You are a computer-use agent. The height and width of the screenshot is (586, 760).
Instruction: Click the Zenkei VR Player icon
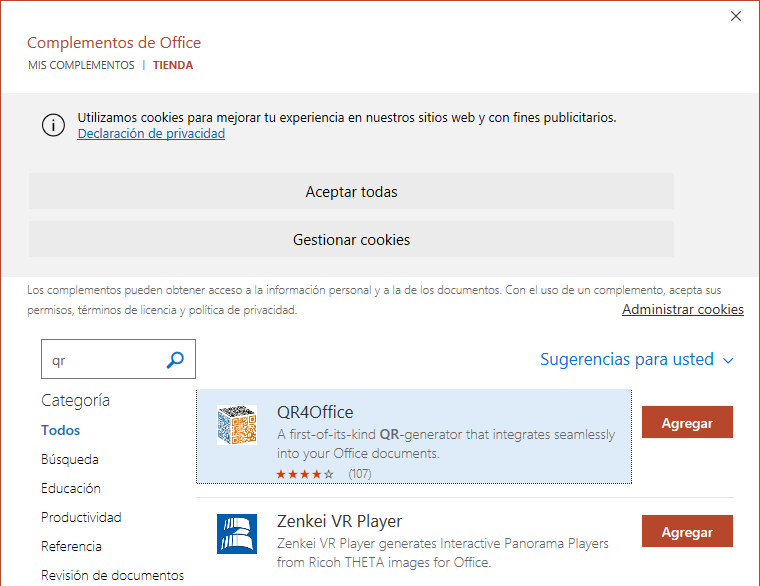pyautogui.click(x=237, y=533)
